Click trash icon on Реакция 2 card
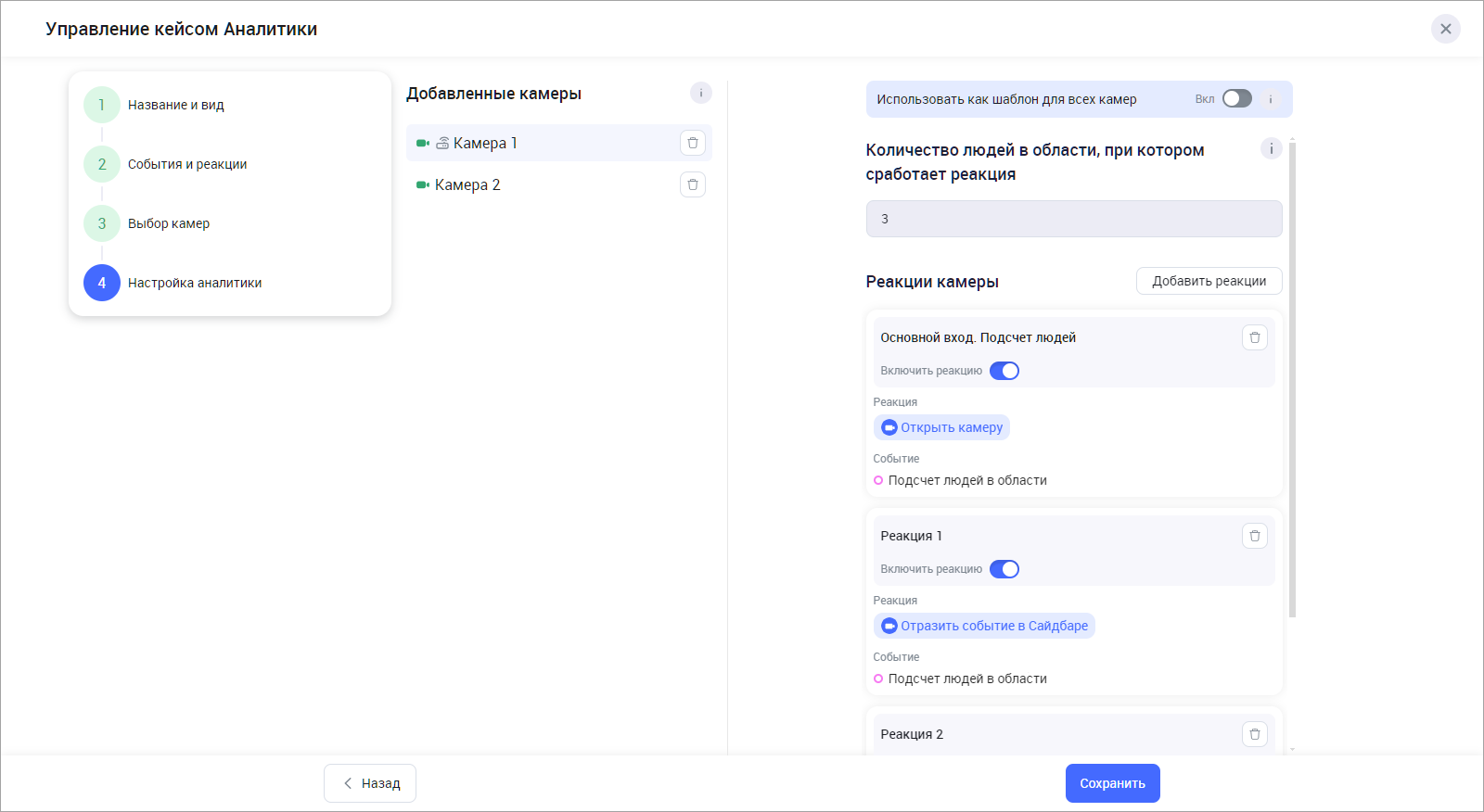Image resolution: width=1484 pixels, height=812 pixels. coord(1254,734)
